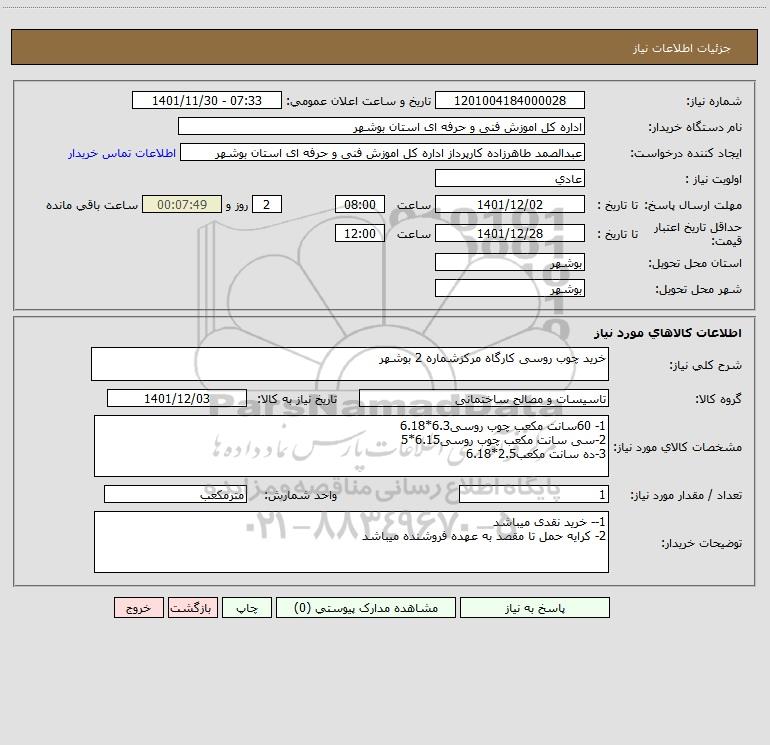This screenshot has width=770, height=745.
Task: Click label توضیحات خریدار
Action: [702, 544]
